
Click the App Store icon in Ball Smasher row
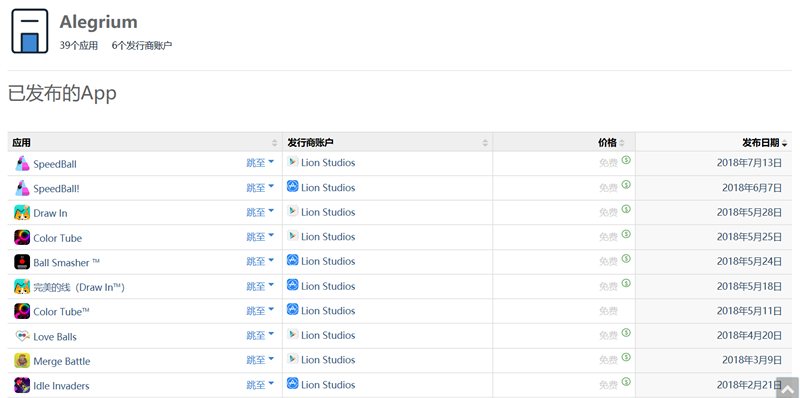coord(292,260)
